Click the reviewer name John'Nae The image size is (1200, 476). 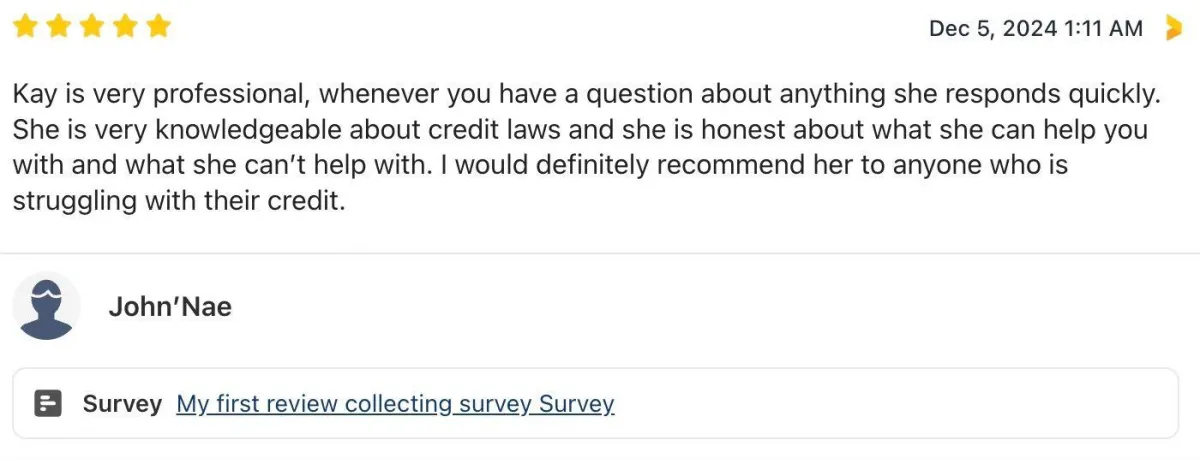tap(170, 307)
